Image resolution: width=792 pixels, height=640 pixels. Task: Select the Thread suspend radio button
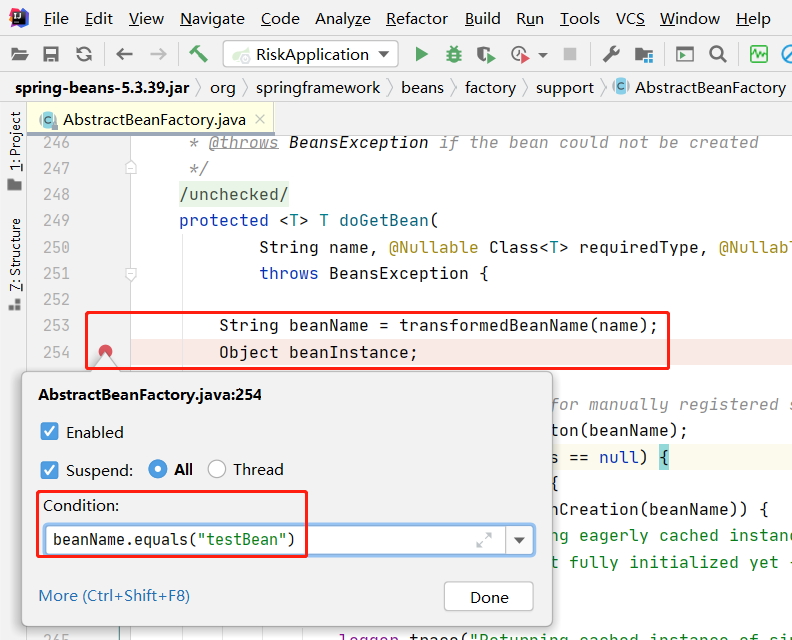[x=217, y=469]
